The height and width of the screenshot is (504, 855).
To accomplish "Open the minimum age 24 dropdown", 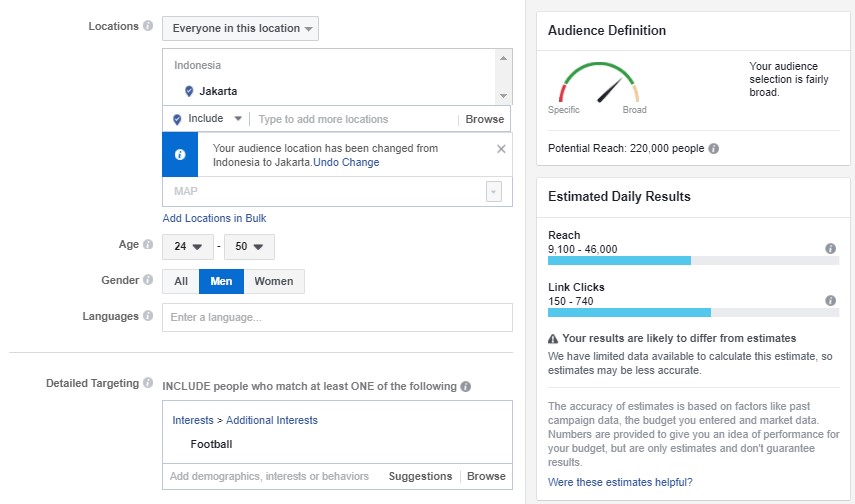I will click(x=189, y=247).
